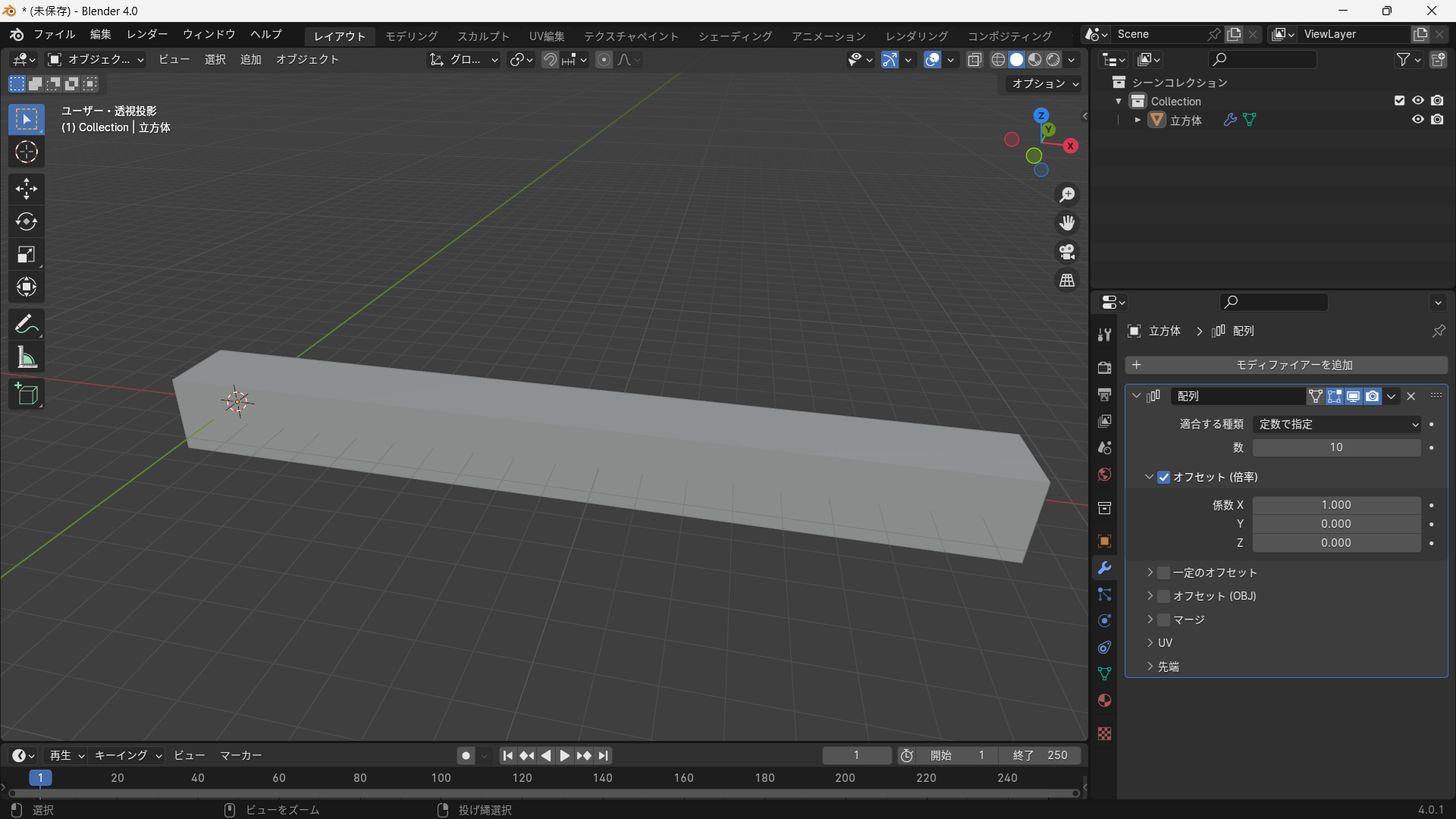Click the array count field 10

pyautogui.click(x=1336, y=448)
